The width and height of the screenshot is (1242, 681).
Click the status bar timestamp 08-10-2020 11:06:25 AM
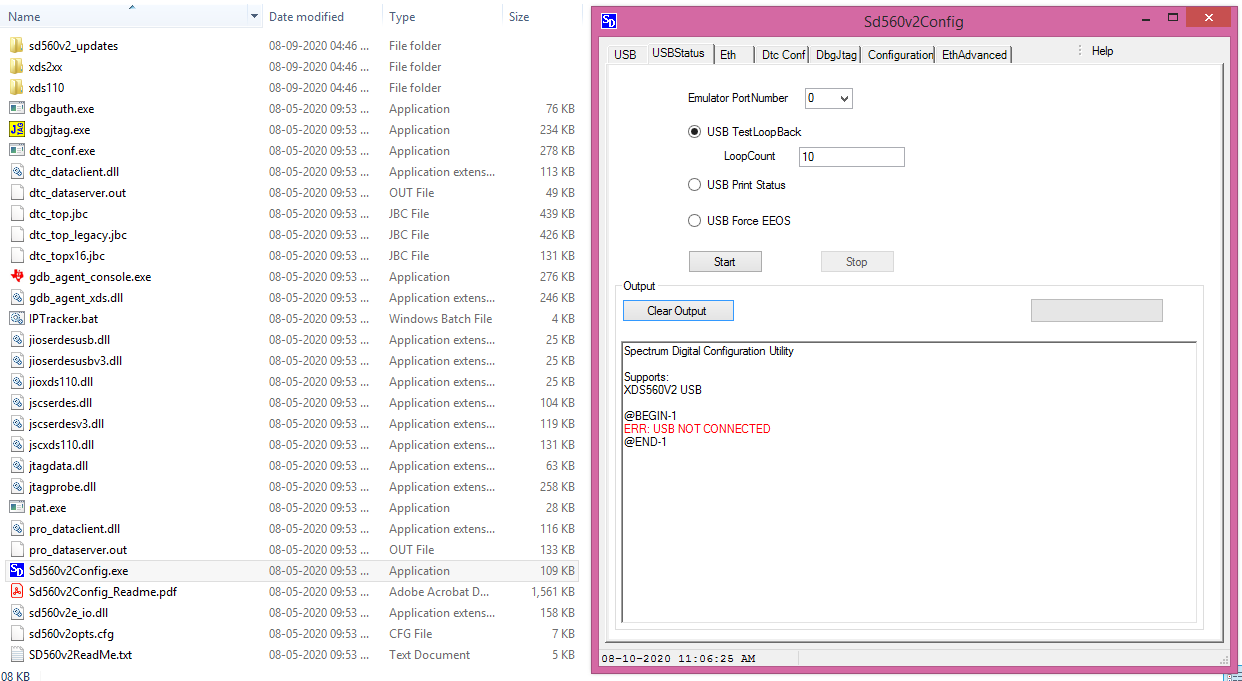coord(678,659)
